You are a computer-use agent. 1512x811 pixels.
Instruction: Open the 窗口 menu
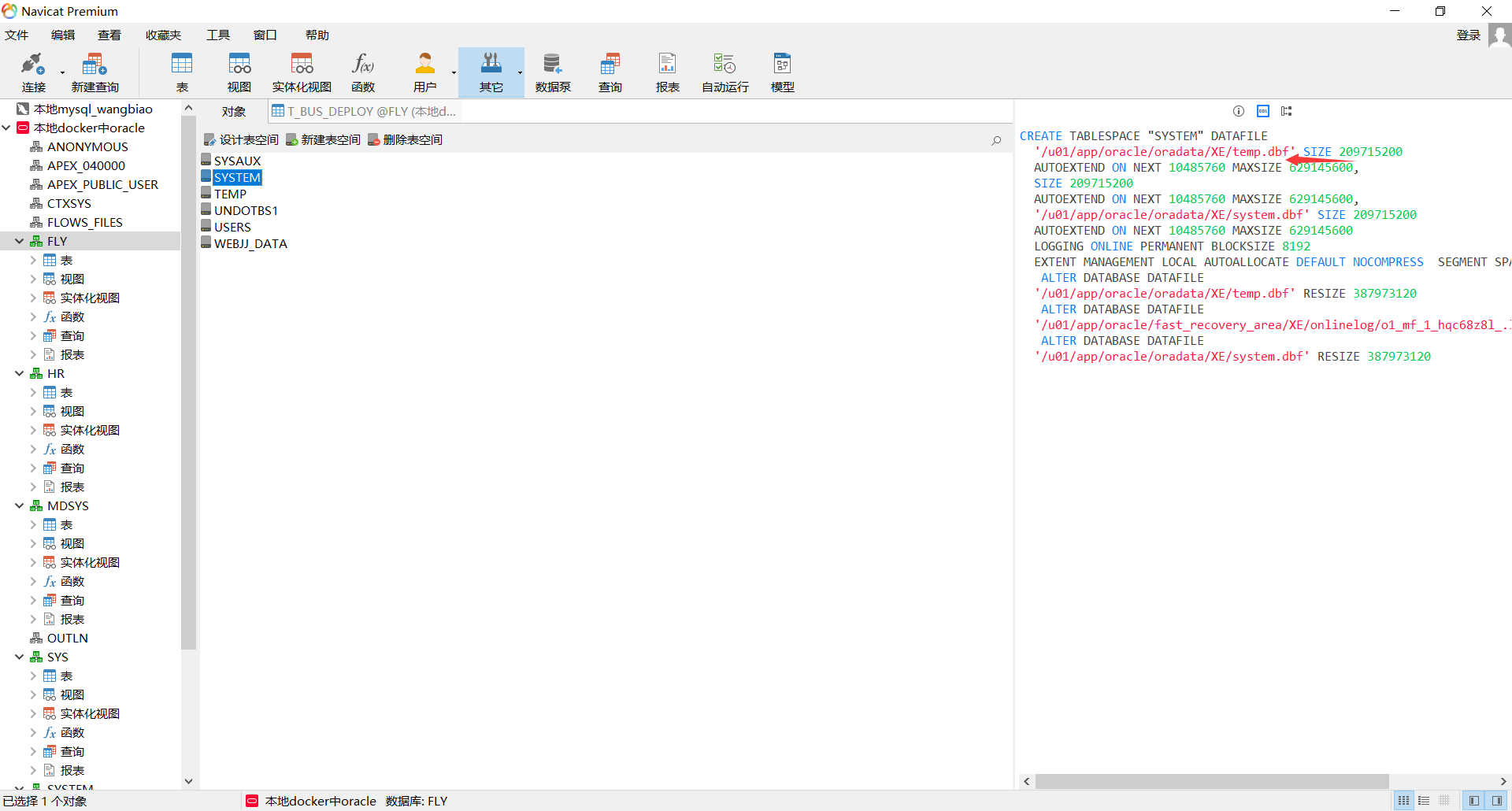tap(265, 35)
